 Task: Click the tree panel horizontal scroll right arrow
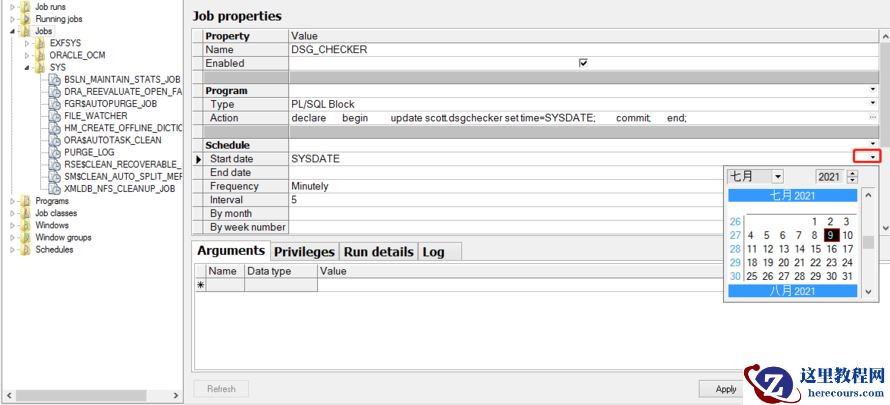[x=176, y=395]
